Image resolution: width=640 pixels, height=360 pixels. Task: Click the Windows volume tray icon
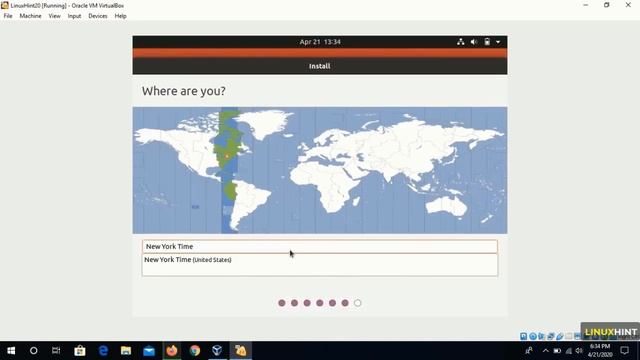click(579, 351)
